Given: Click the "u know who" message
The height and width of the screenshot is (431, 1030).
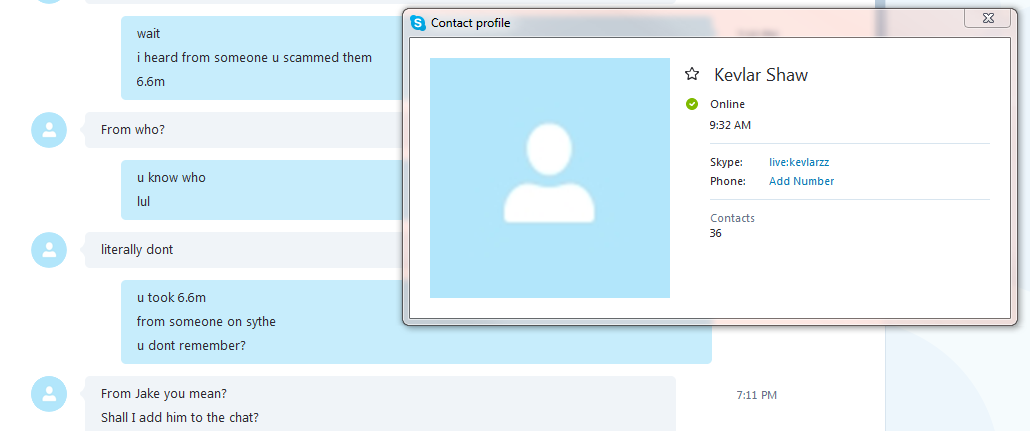Looking at the screenshot, I should click(x=171, y=177).
